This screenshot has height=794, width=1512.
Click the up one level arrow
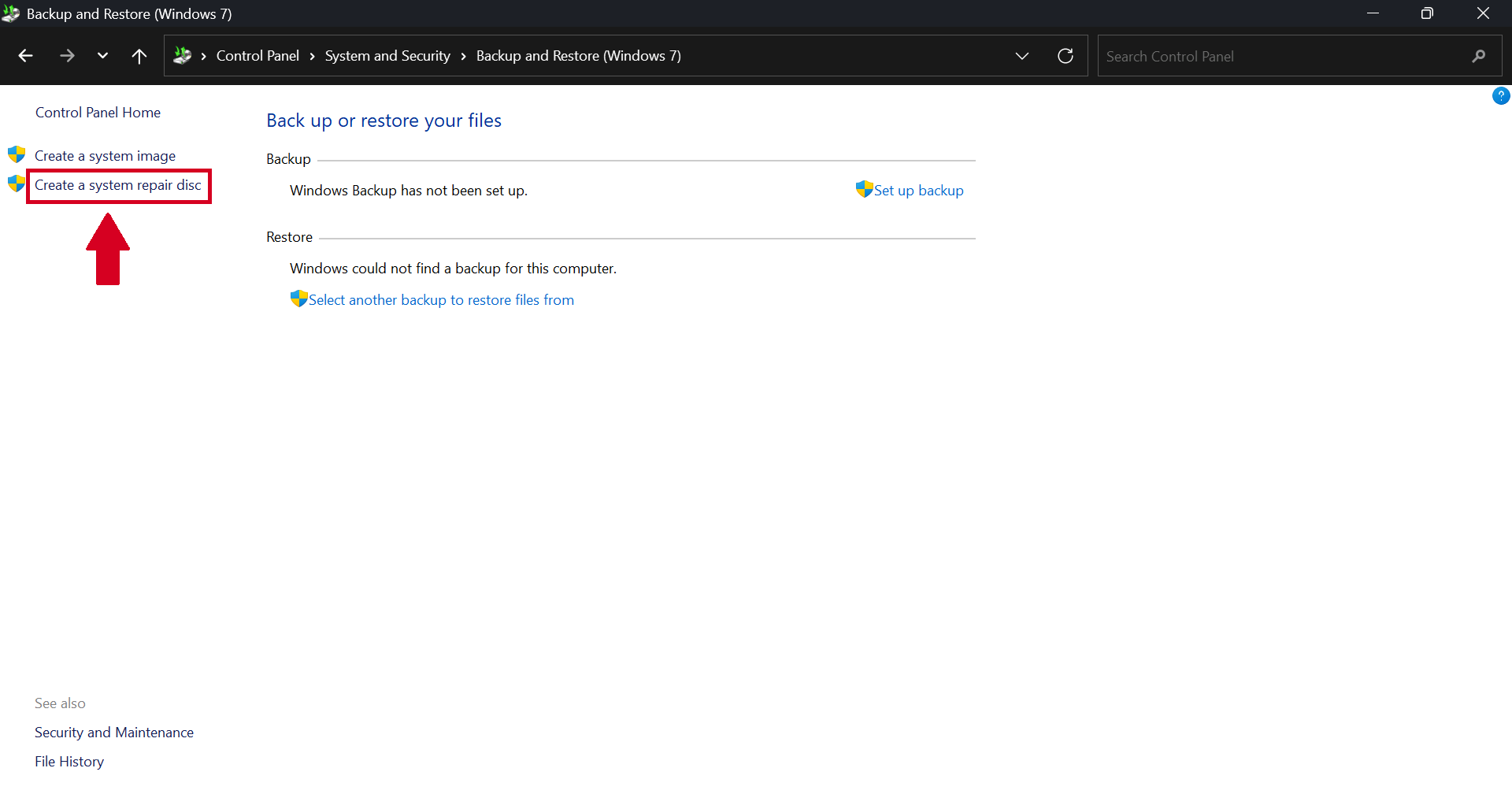[139, 55]
